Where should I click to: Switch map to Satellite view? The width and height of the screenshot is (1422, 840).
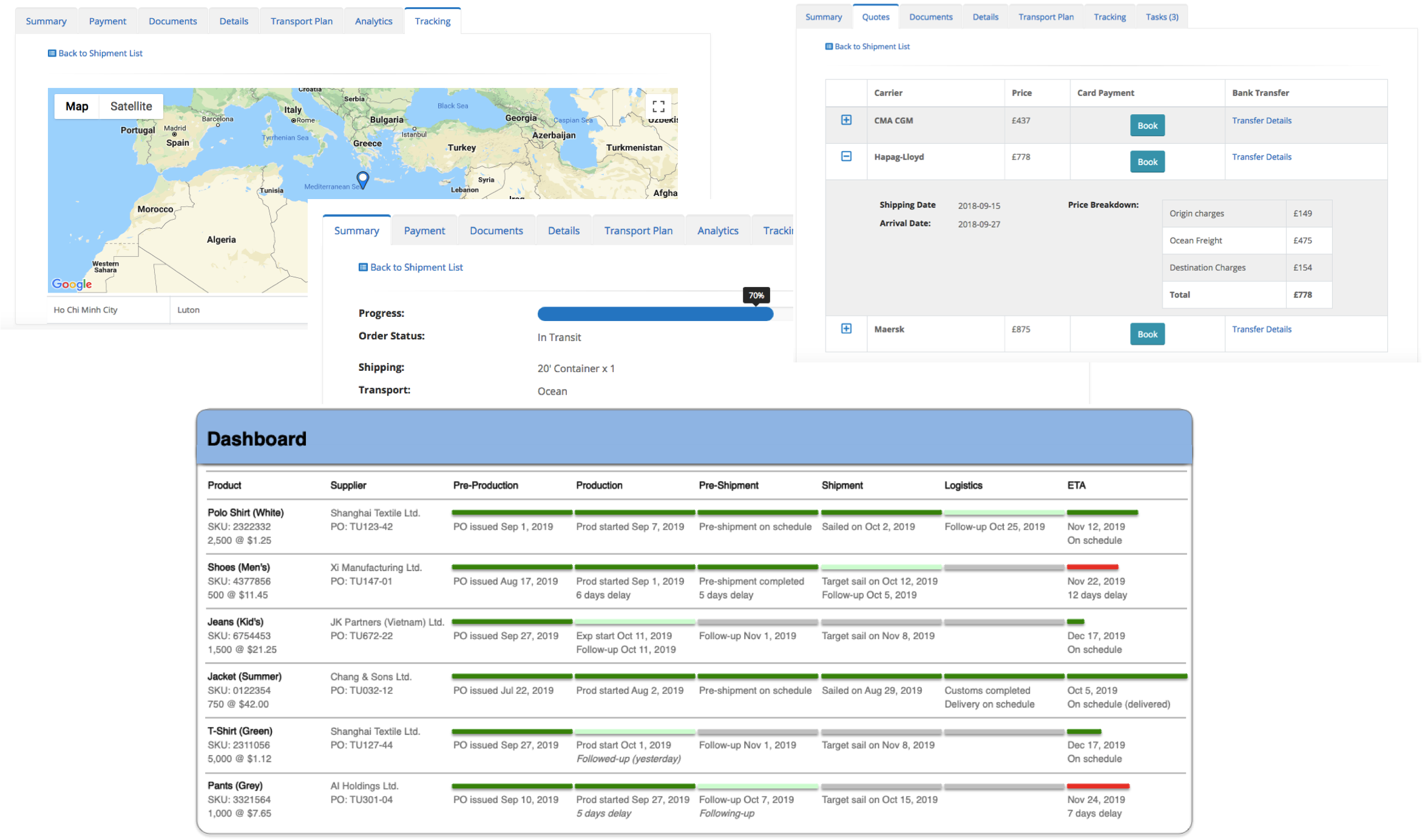[x=131, y=106]
